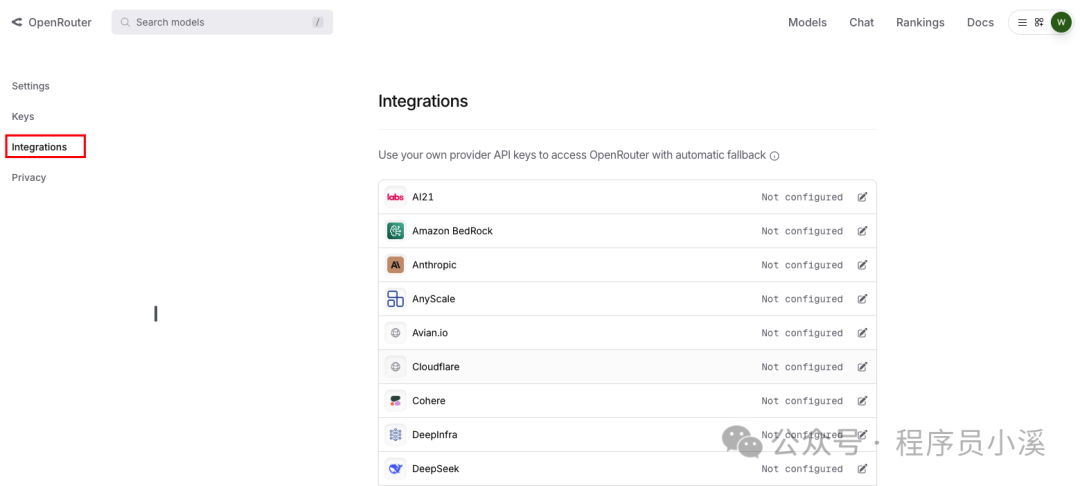The image size is (1080, 486).
Task: Click the Cloudflare edit pencil icon
Action: coord(862,367)
